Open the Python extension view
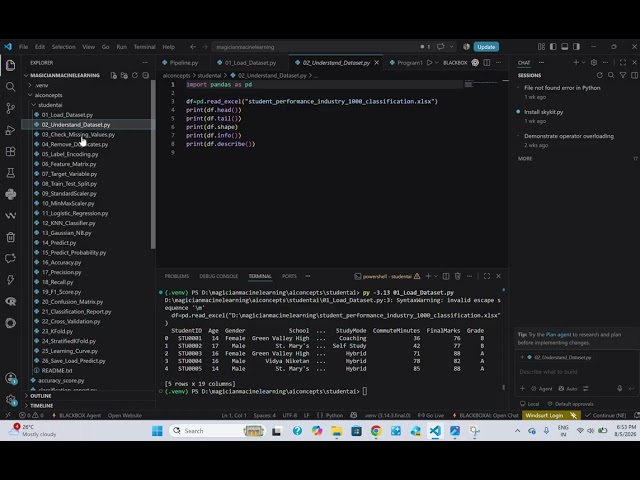The image size is (640, 480). point(11,194)
